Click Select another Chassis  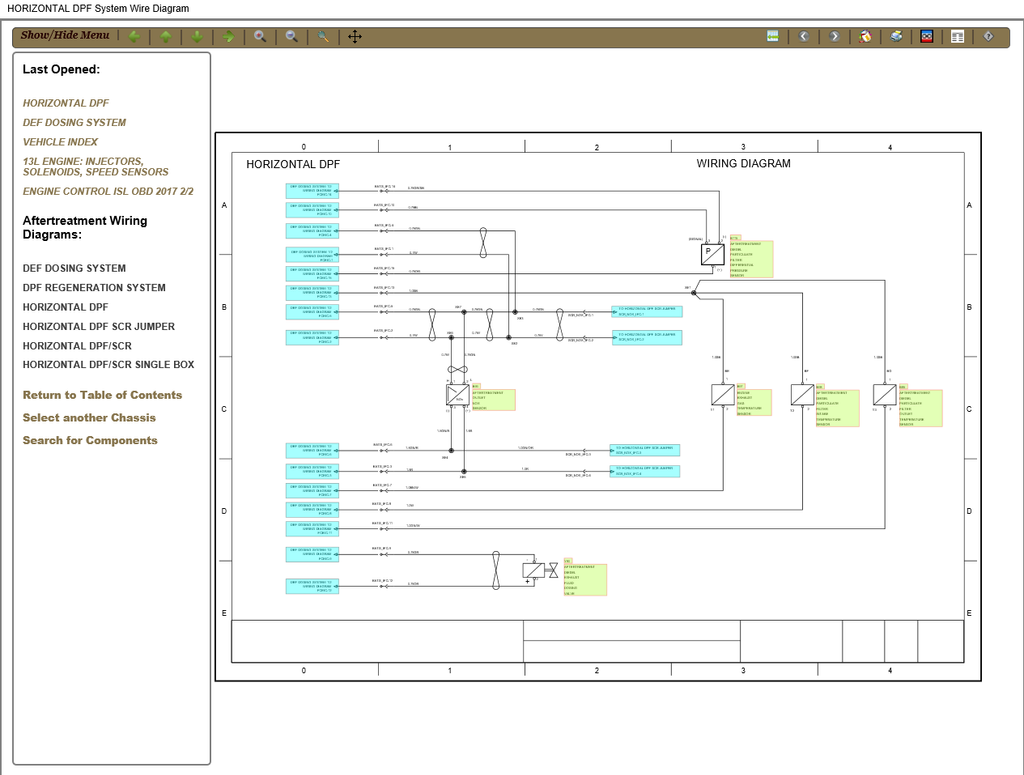[89, 418]
